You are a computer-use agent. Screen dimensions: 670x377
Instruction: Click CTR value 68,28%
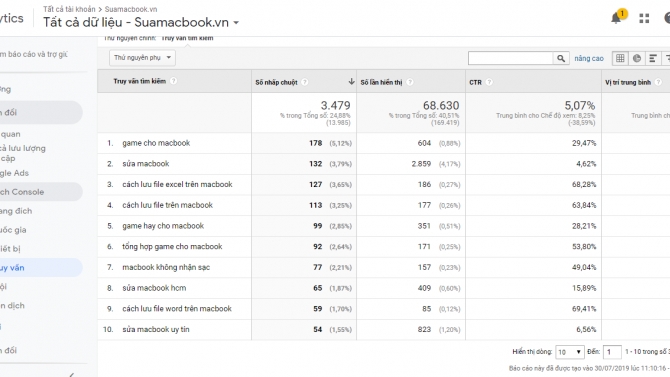coord(584,185)
